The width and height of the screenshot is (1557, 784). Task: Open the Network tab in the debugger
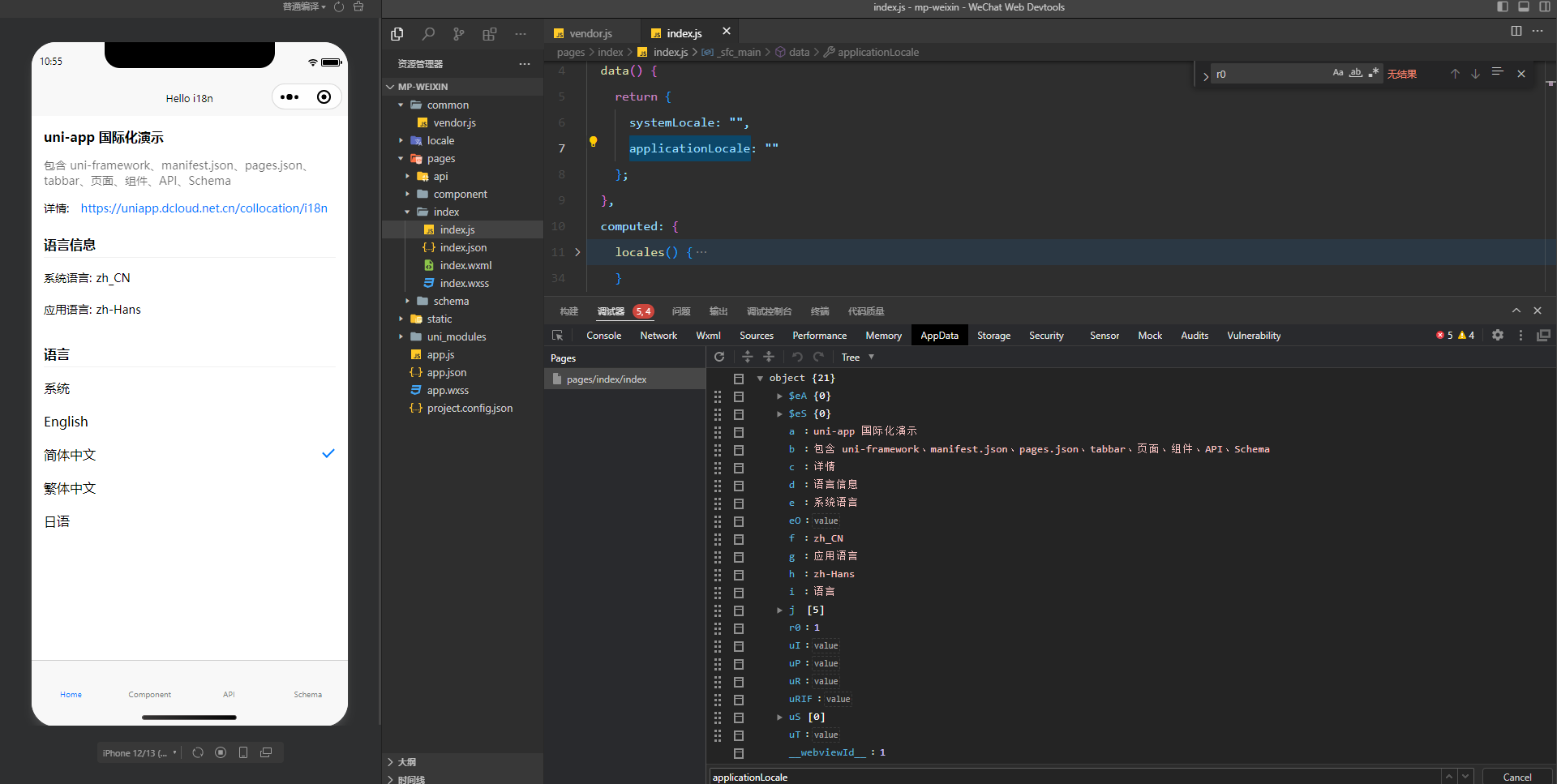click(x=658, y=335)
